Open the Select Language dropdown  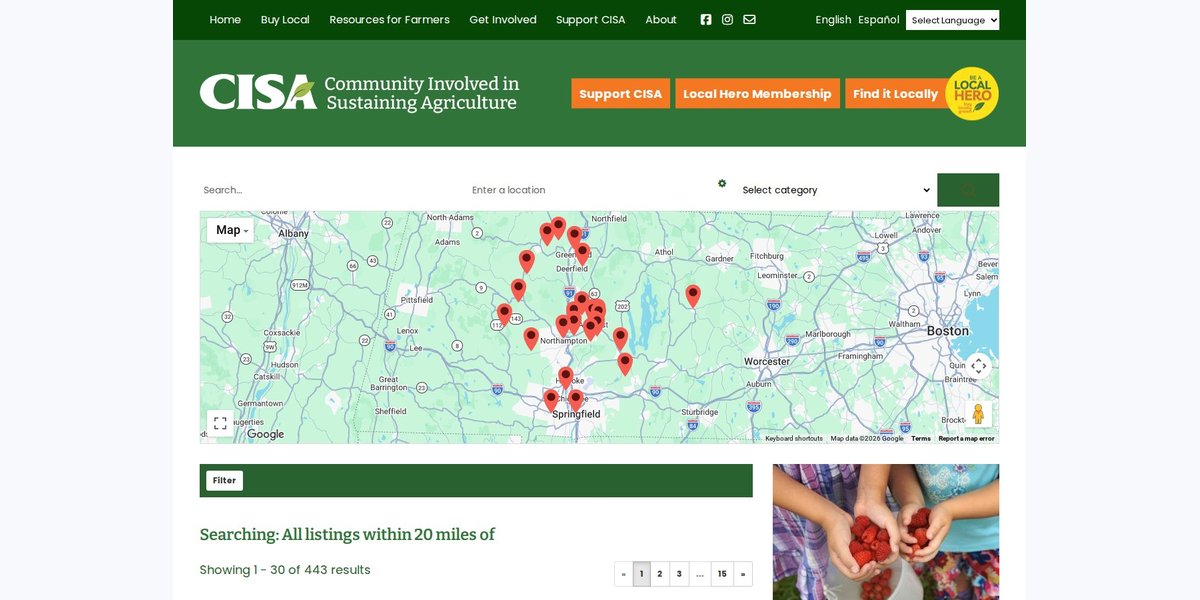pos(952,20)
